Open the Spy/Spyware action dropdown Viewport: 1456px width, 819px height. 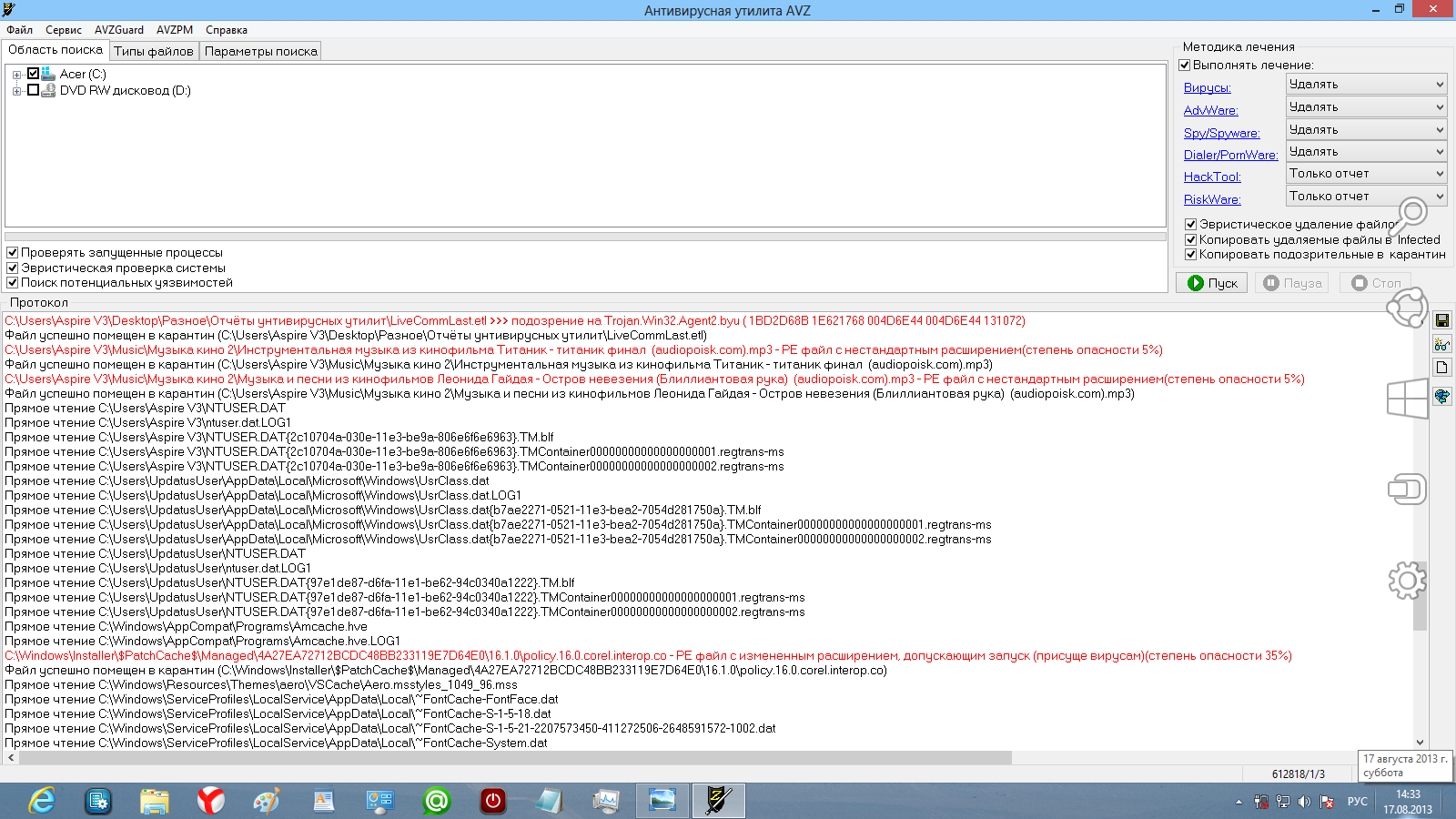pos(1366,129)
